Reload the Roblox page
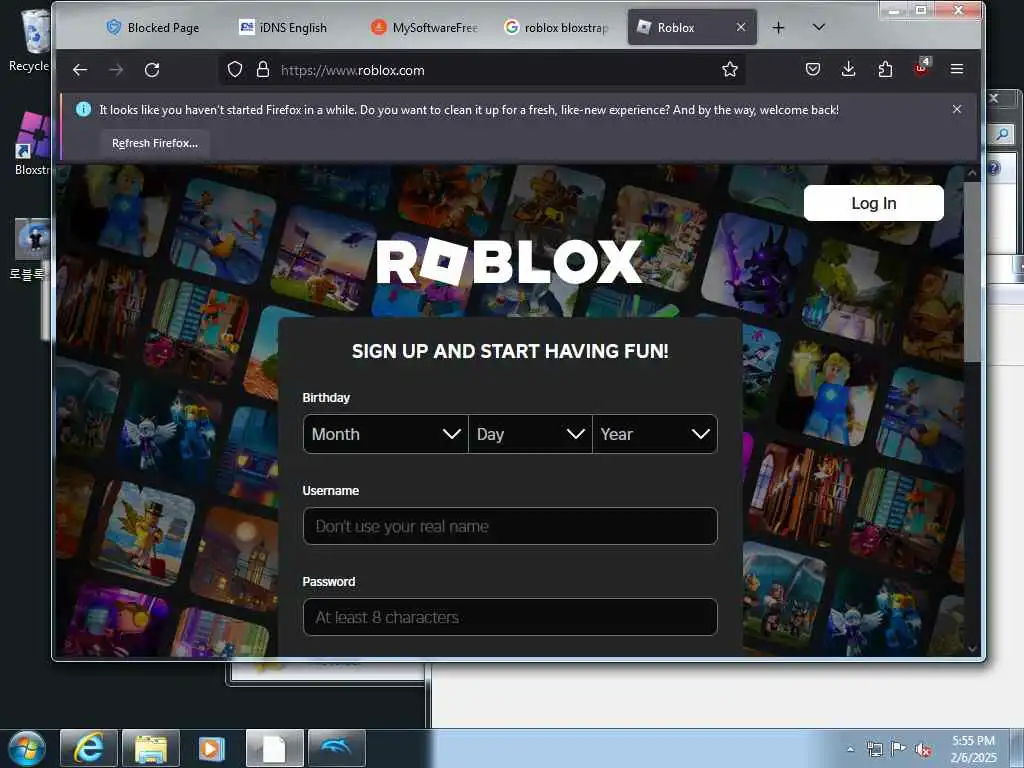 click(152, 70)
